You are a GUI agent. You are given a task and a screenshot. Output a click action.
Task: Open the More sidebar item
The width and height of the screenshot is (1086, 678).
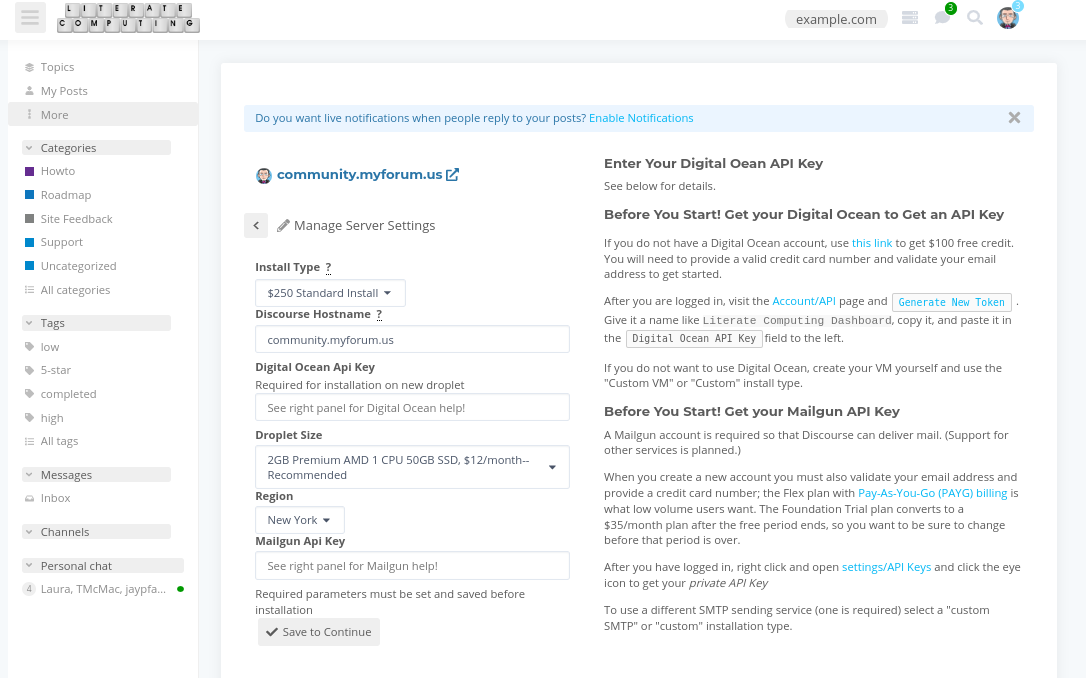(x=103, y=115)
